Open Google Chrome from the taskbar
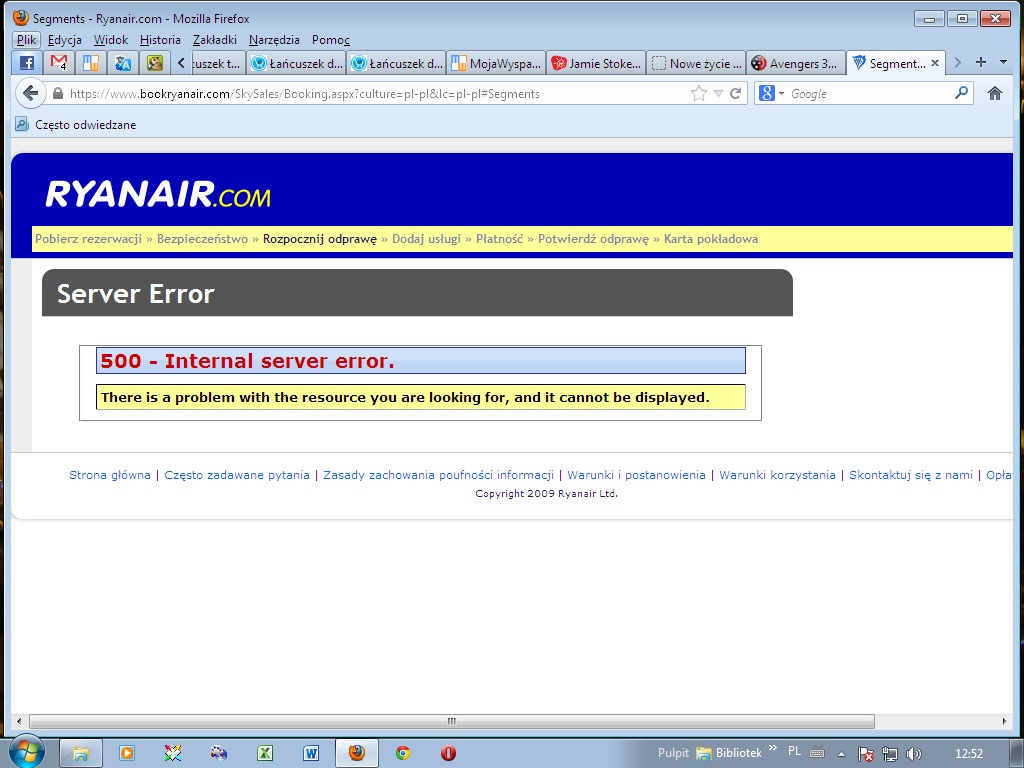Screen dimensions: 1024x768 point(403,753)
